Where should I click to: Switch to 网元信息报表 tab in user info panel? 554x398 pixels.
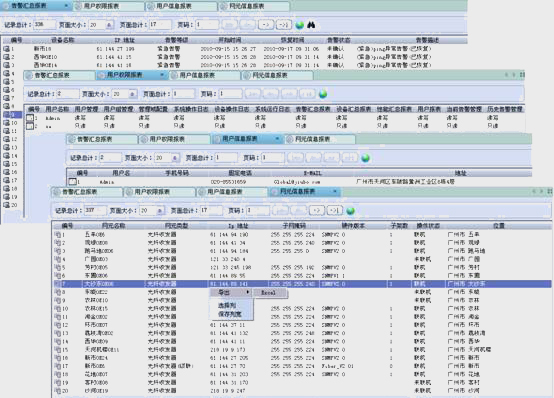(320, 139)
